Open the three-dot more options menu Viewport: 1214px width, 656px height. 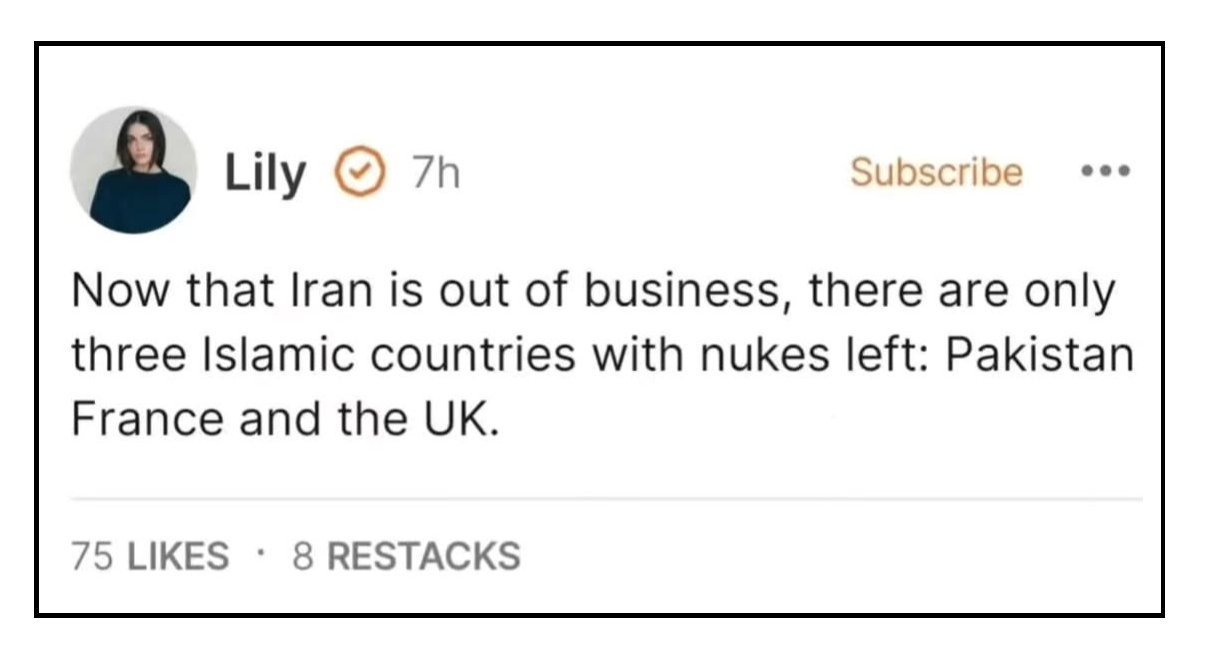[1107, 172]
